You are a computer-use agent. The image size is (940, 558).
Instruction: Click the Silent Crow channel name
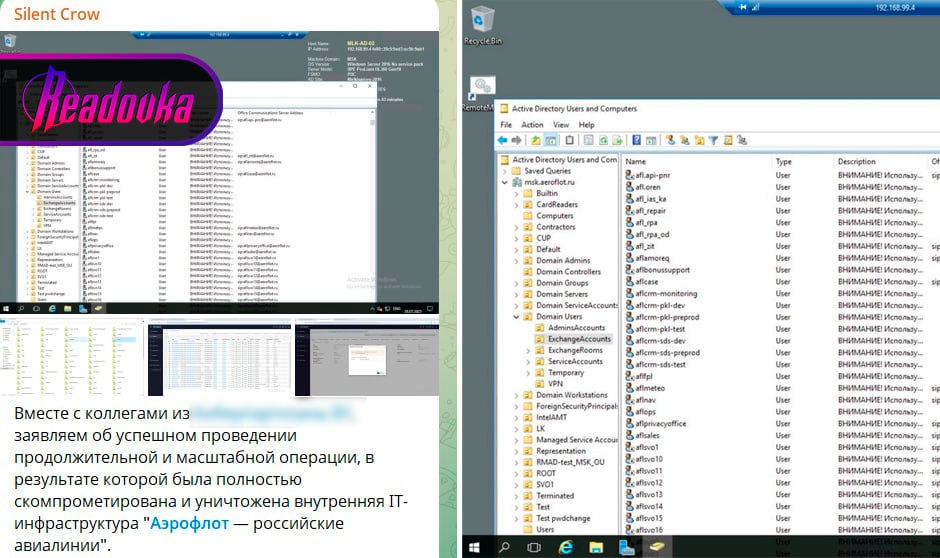pos(48,16)
